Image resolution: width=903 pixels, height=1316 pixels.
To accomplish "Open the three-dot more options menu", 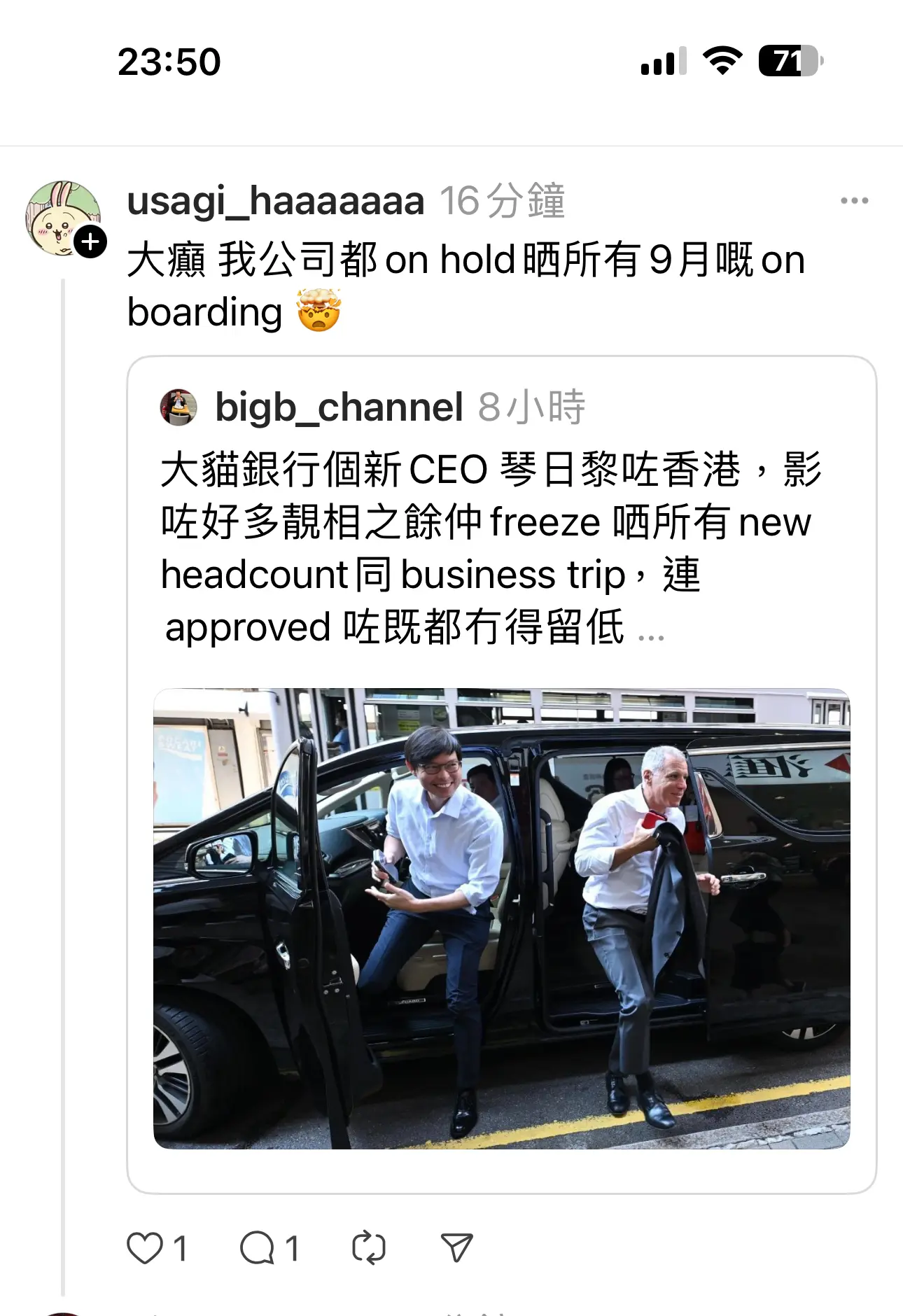I will click(855, 201).
